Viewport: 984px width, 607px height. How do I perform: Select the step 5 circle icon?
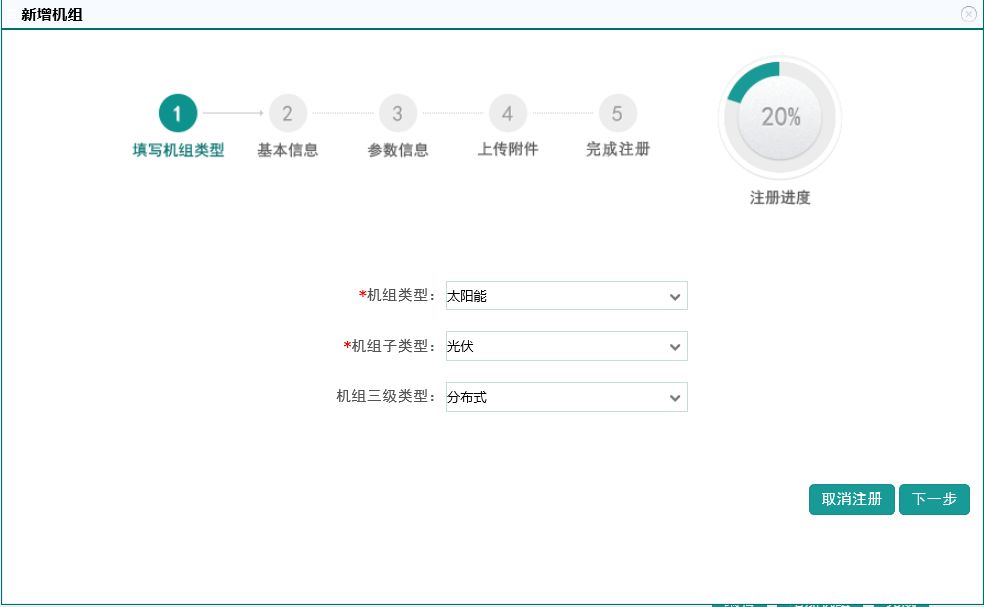[x=617, y=114]
